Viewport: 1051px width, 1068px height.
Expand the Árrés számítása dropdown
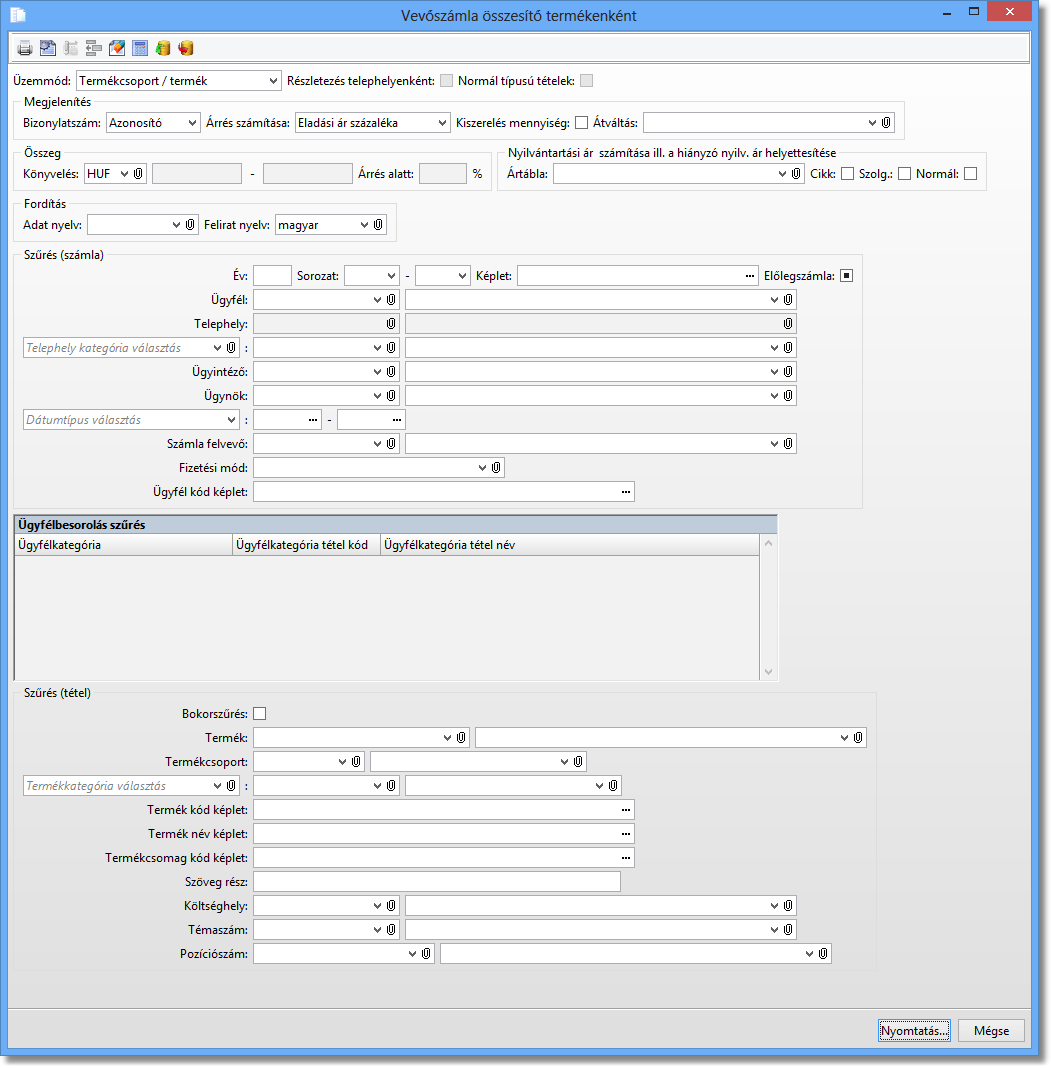443,123
